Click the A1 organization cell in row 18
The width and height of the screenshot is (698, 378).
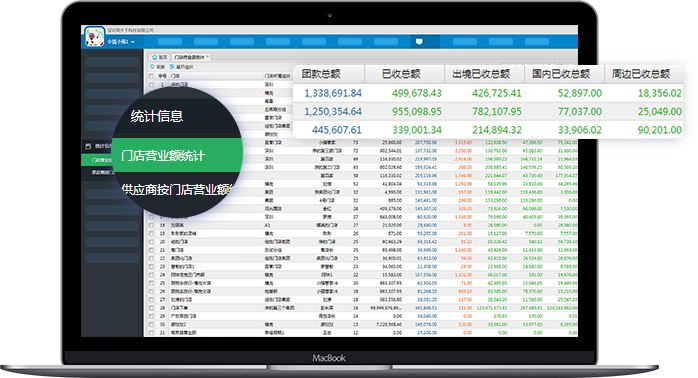(x=267, y=225)
